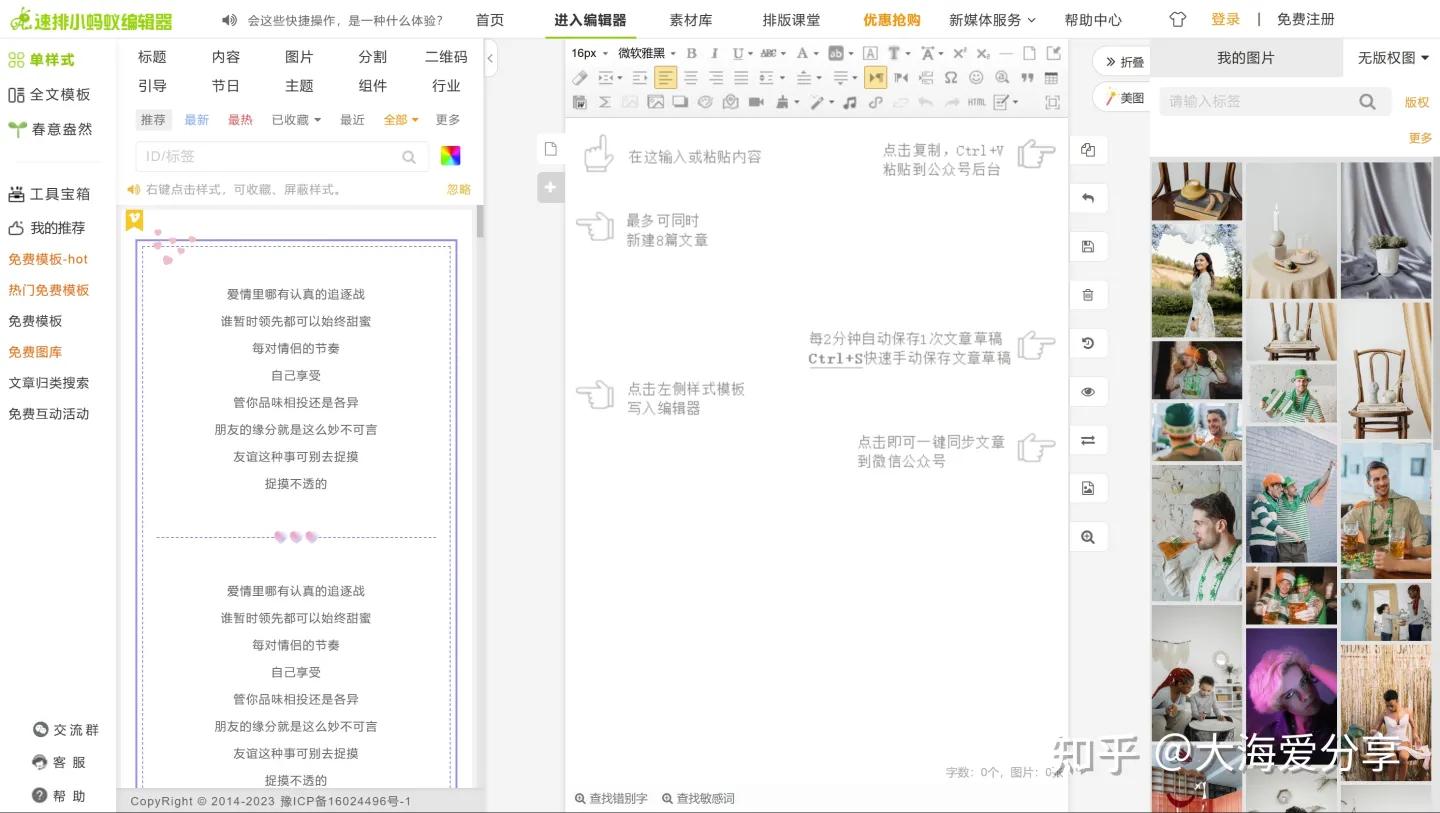The width and height of the screenshot is (1440, 813).
Task: Toggle article preview with the eye icon
Action: (x=1088, y=391)
